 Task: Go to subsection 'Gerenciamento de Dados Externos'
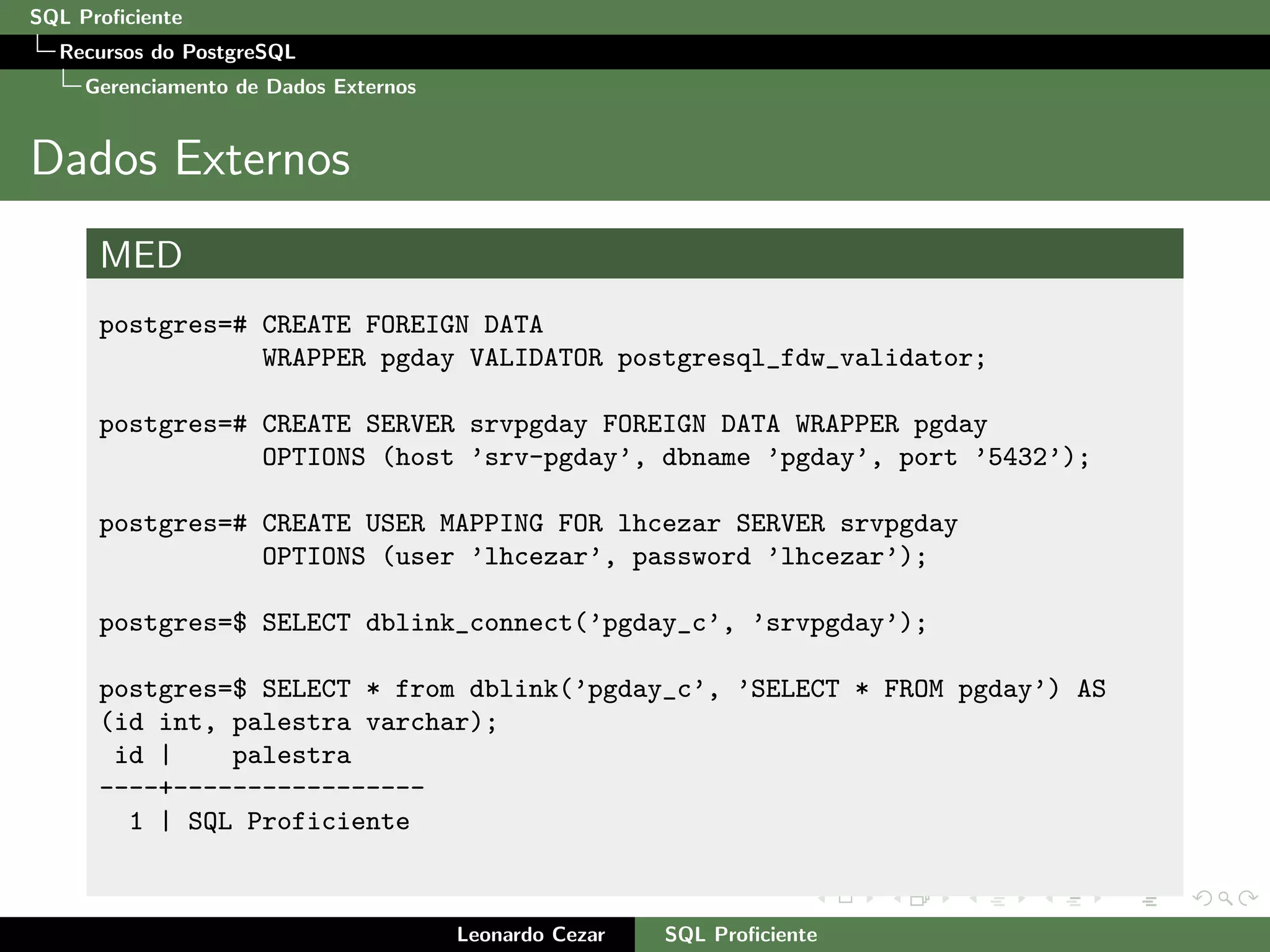[251, 87]
